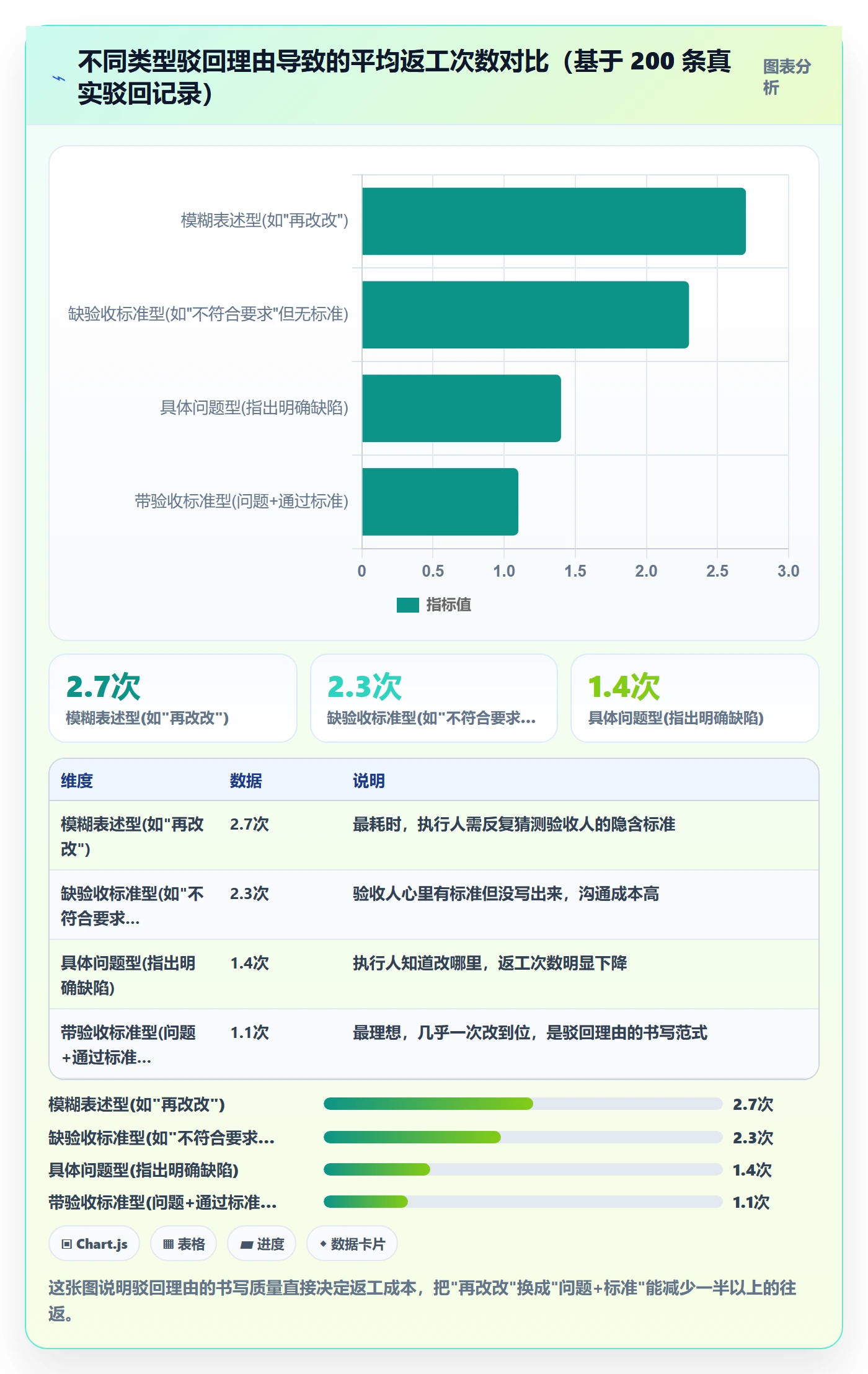Toggle the 指标值 legend color box

coord(407,605)
